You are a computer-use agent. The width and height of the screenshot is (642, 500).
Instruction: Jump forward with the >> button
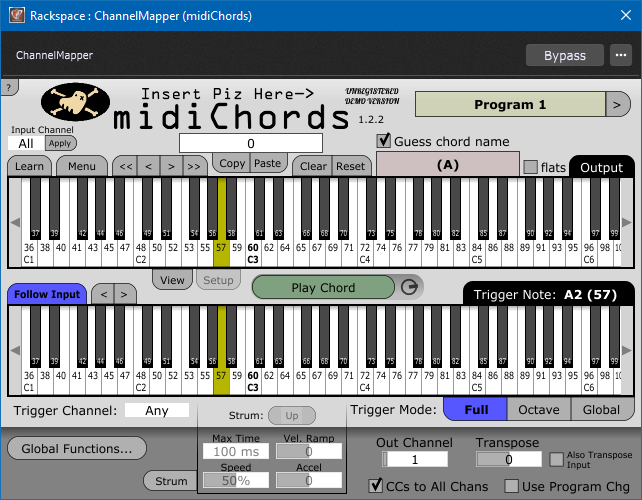(x=194, y=166)
